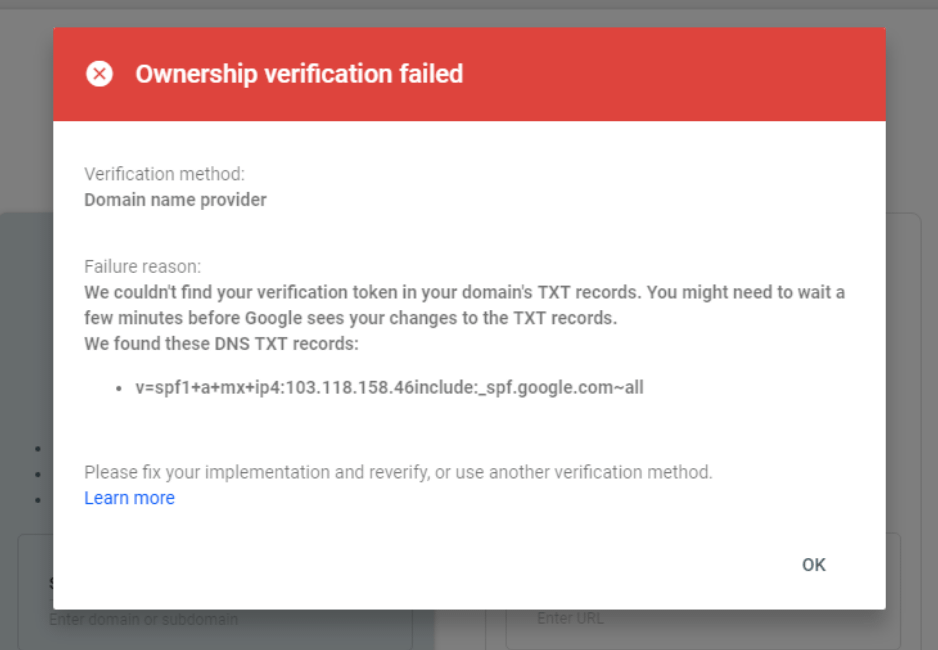This screenshot has height=650, width=938.
Task: Click the "Enter domain or subdomain" field
Action: 143,620
